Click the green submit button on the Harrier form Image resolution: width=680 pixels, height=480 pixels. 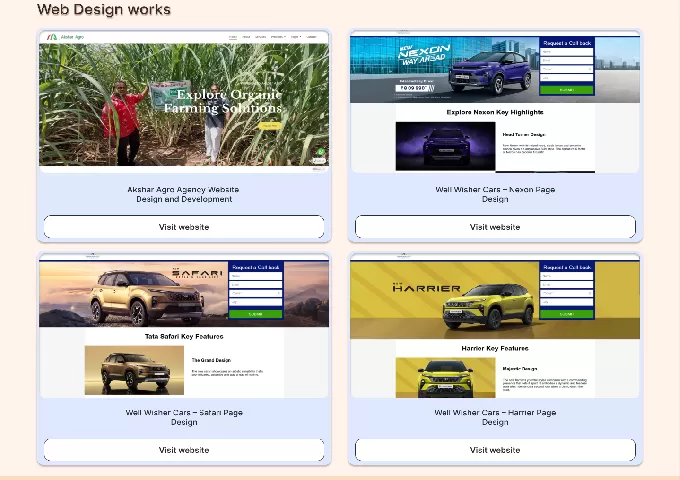(567, 314)
